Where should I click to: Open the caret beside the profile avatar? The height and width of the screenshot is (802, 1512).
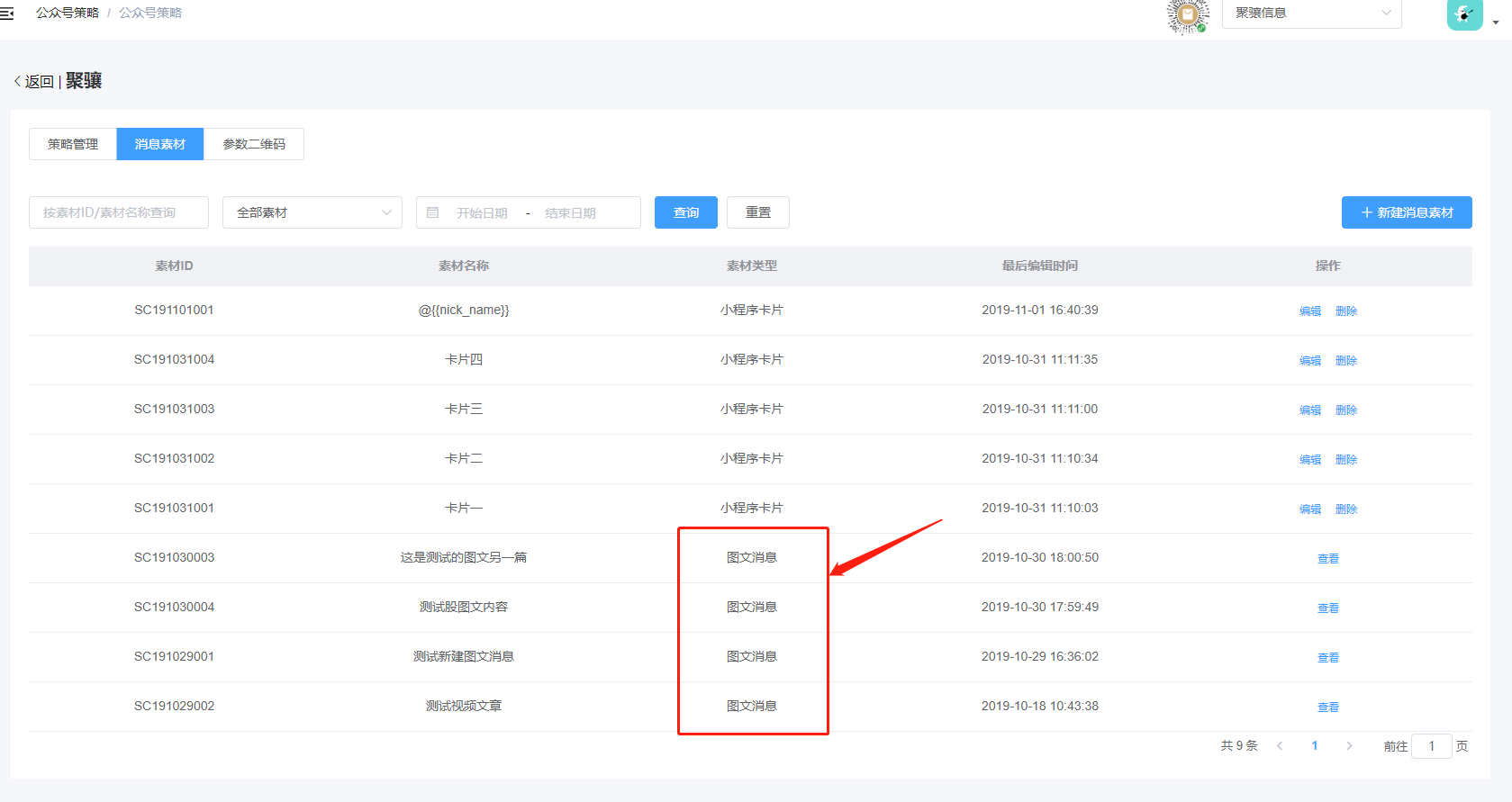pyautogui.click(x=1496, y=23)
